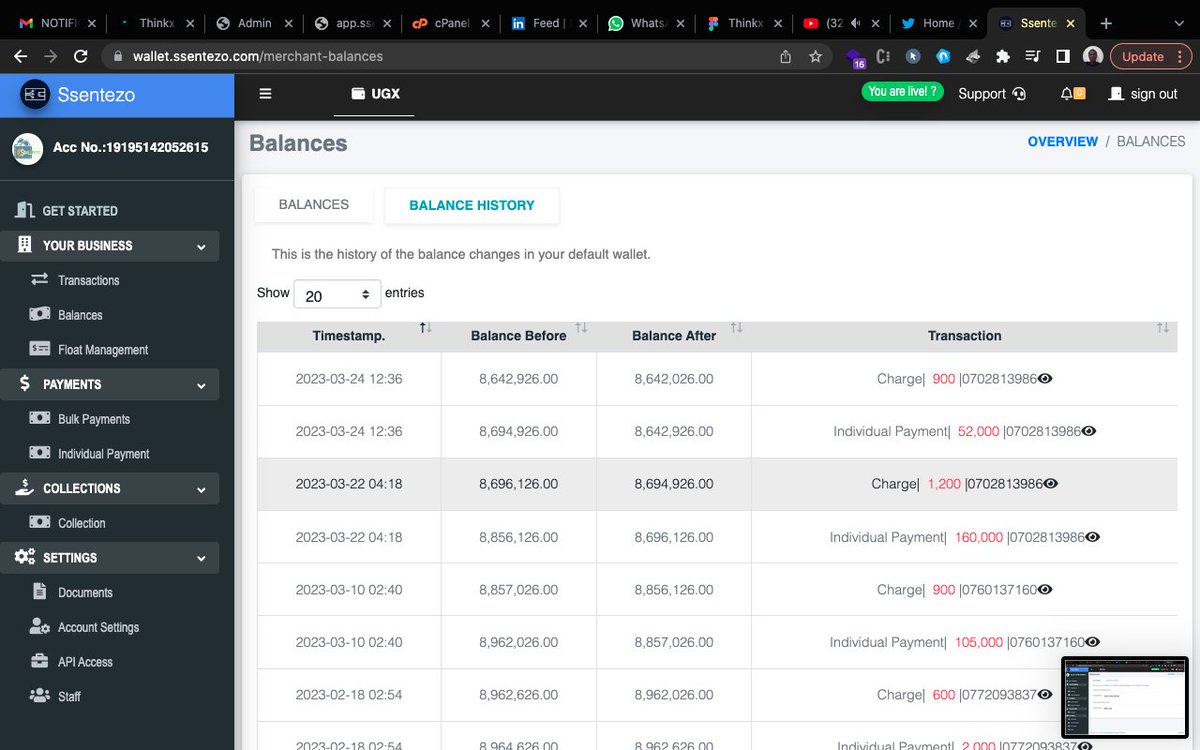This screenshot has width=1200, height=750.
Task: Click the You are live badge
Action: pyautogui.click(x=903, y=91)
